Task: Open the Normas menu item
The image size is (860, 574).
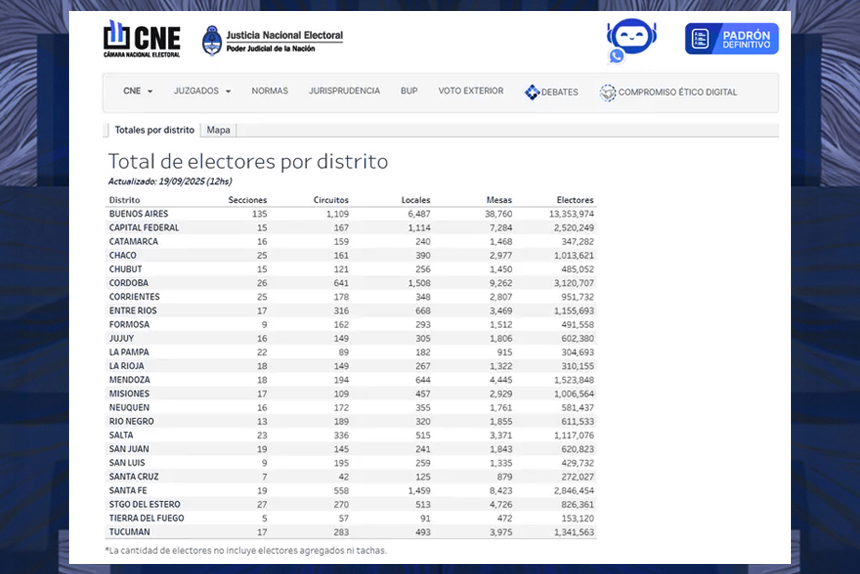Action: coord(269,91)
